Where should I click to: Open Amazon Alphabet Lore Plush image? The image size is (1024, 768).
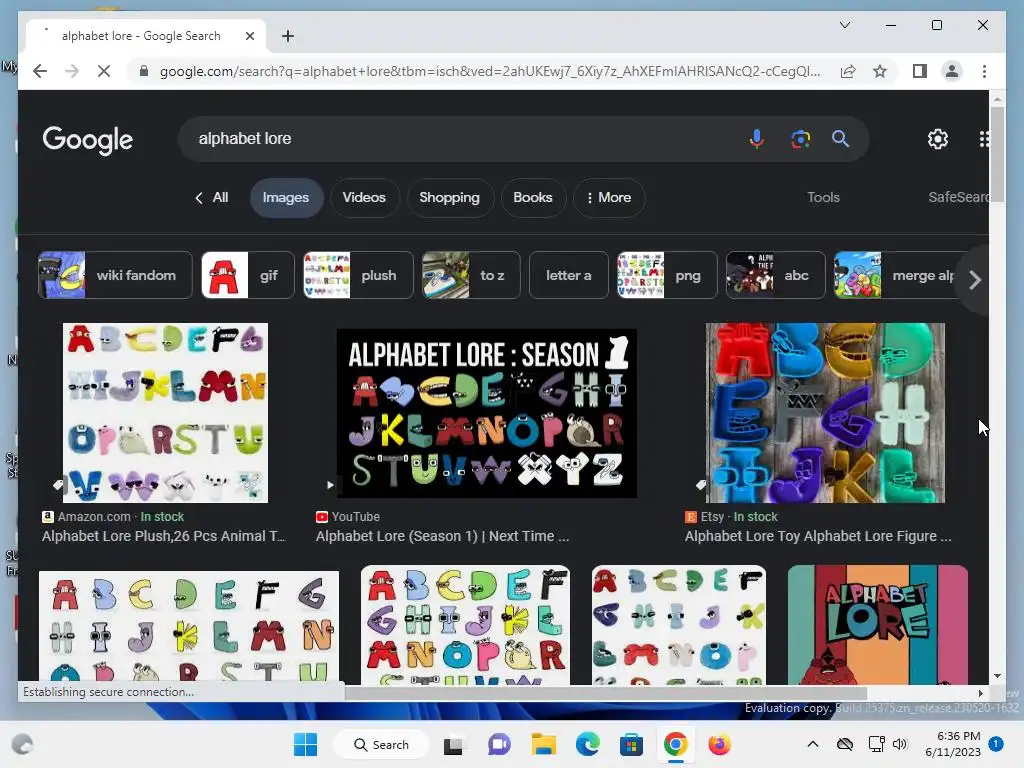coord(165,413)
